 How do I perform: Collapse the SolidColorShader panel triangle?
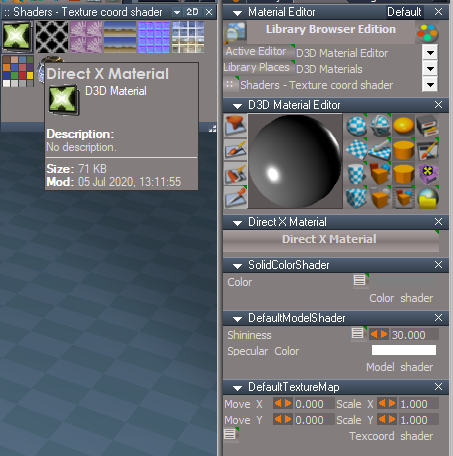click(237, 266)
